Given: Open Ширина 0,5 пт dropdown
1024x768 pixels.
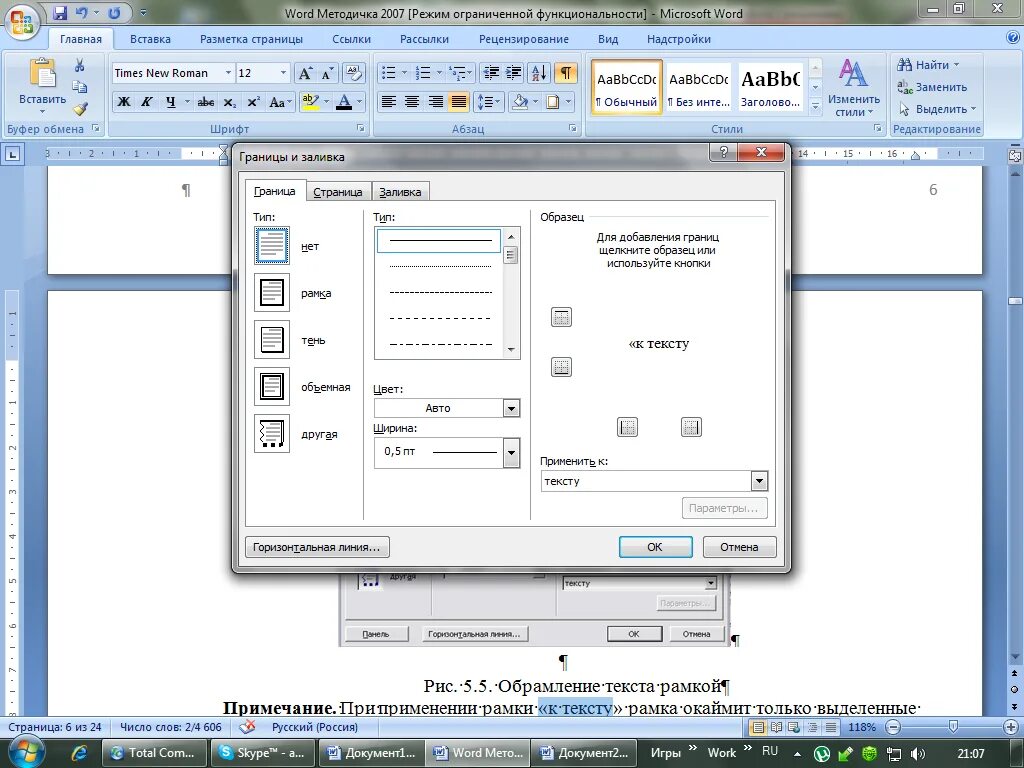Looking at the screenshot, I should click(511, 452).
